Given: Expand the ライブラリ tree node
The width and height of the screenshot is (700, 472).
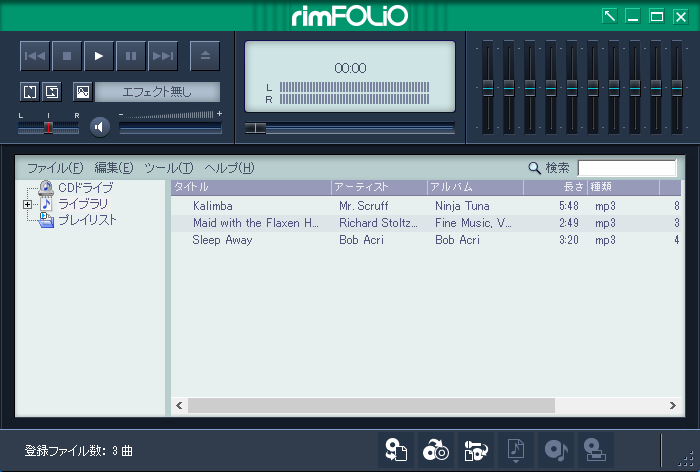Looking at the screenshot, I should (x=27, y=205).
